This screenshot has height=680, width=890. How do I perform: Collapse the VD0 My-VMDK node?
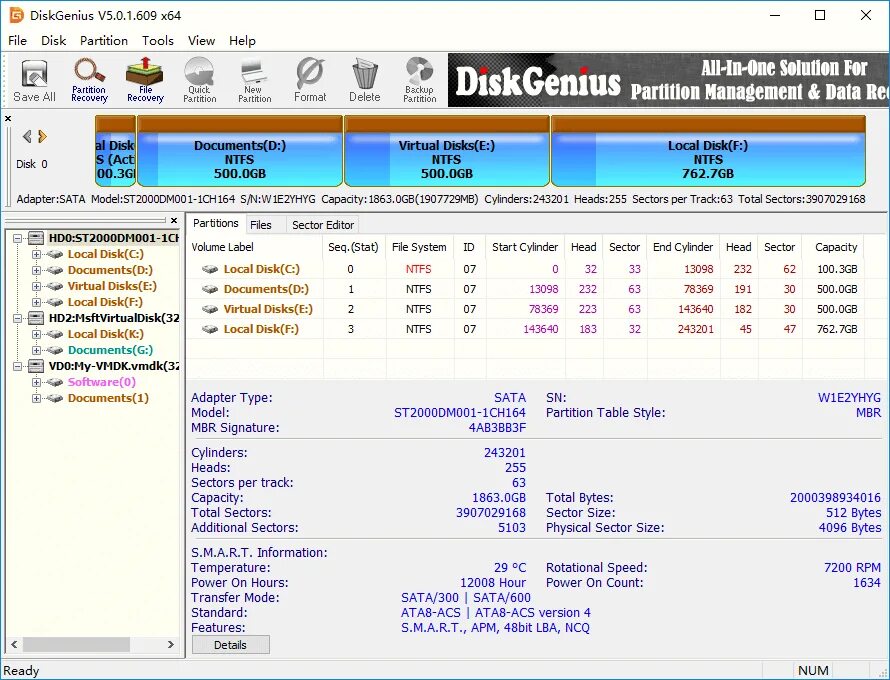[18, 366]
